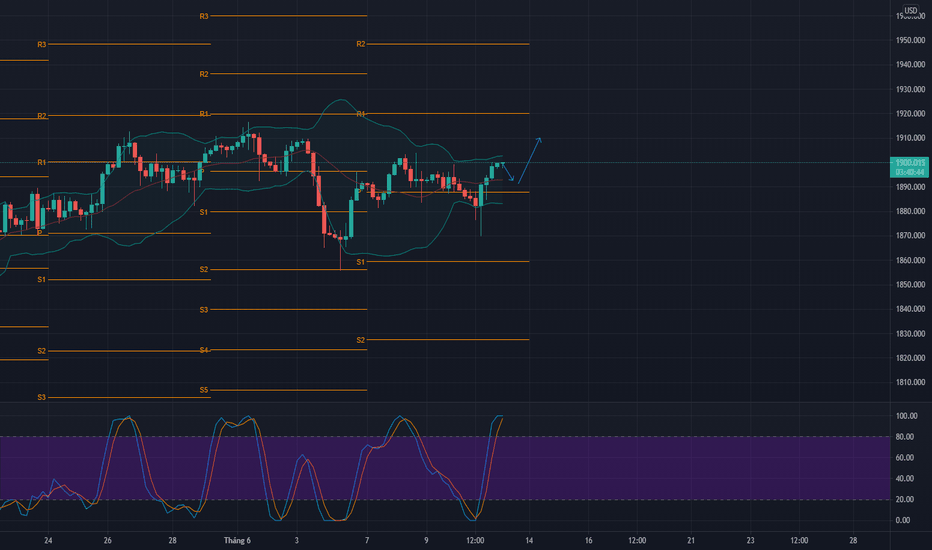Click the 16 date label on time axis
The height and width of the screenshot is (550, 932).
[x=588, y=540]
